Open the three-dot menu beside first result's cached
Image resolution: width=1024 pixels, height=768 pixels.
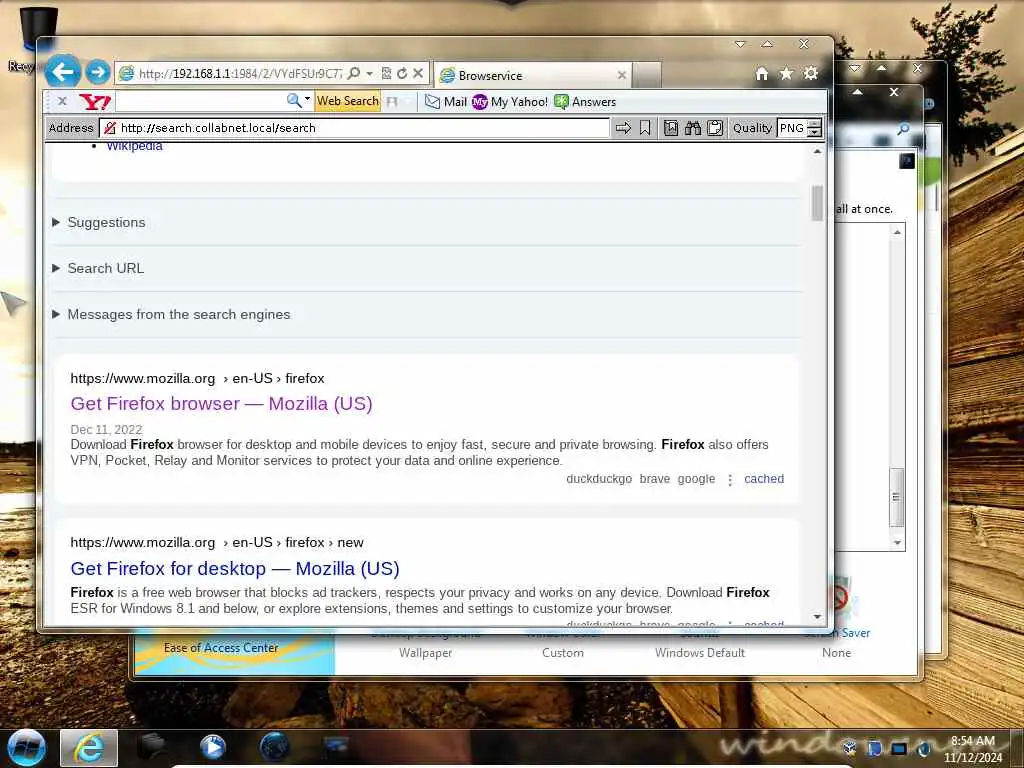730,479
